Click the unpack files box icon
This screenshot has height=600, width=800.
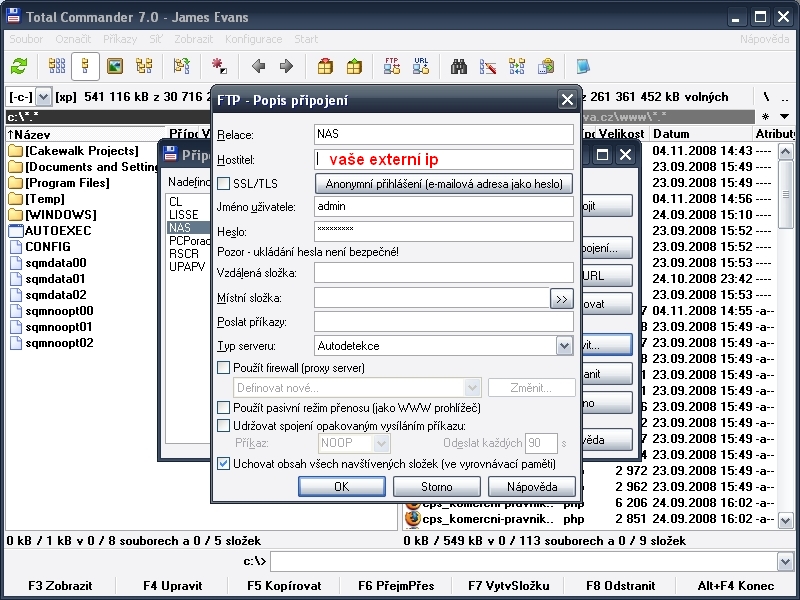click(x=354, y=66)
